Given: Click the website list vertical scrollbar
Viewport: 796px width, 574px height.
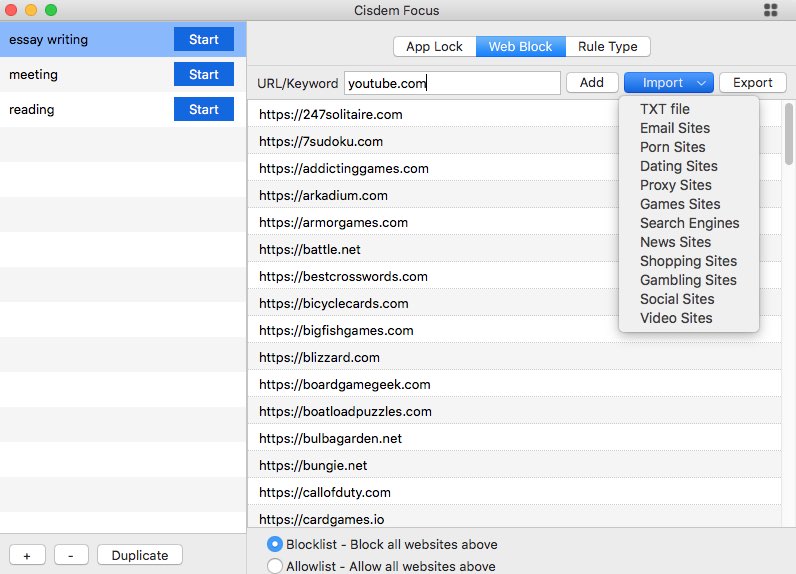Looking at the screenshot, I should [788, 134].
